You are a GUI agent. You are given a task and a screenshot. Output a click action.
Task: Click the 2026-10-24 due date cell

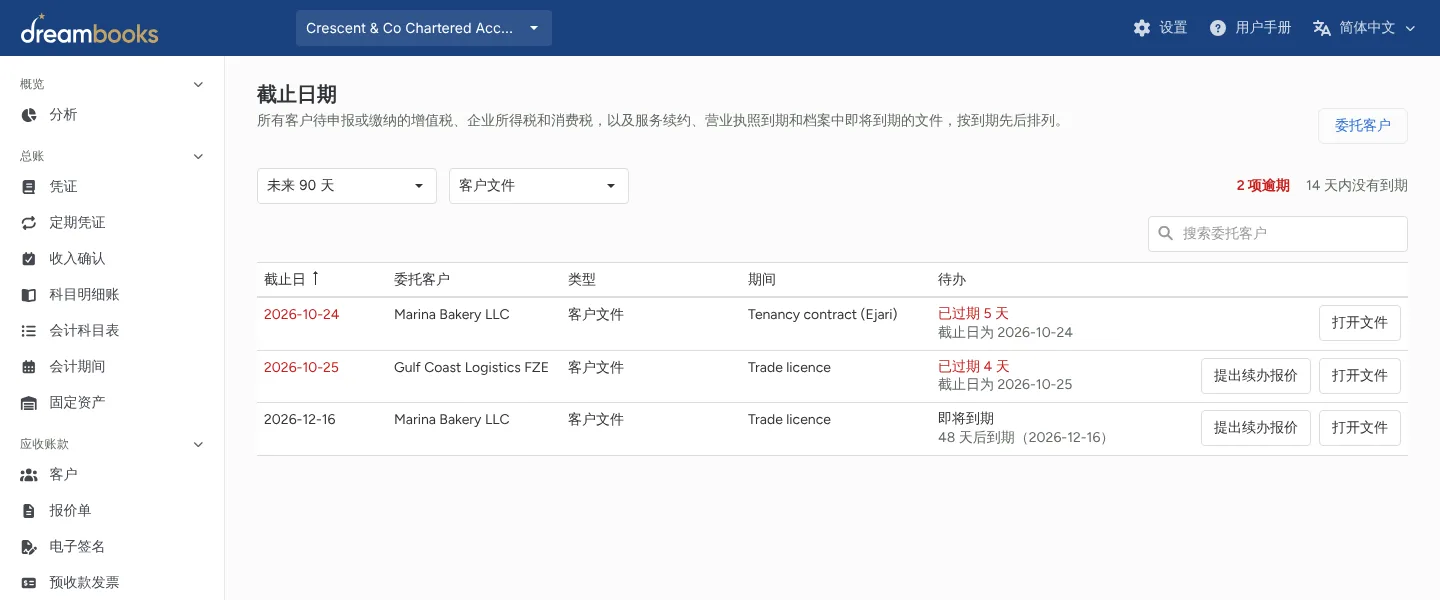pyautogui.click(x=301, y=314)
